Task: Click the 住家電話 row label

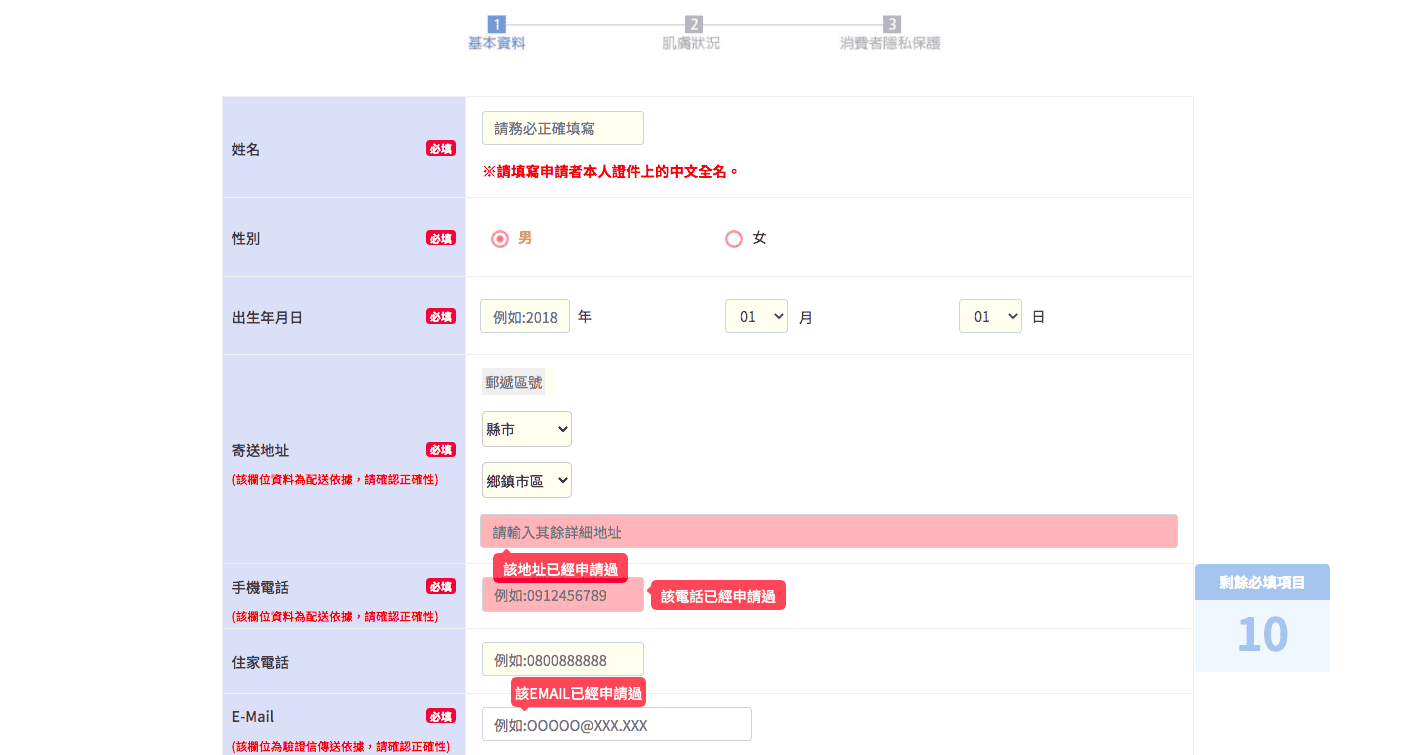Action: 260,663
